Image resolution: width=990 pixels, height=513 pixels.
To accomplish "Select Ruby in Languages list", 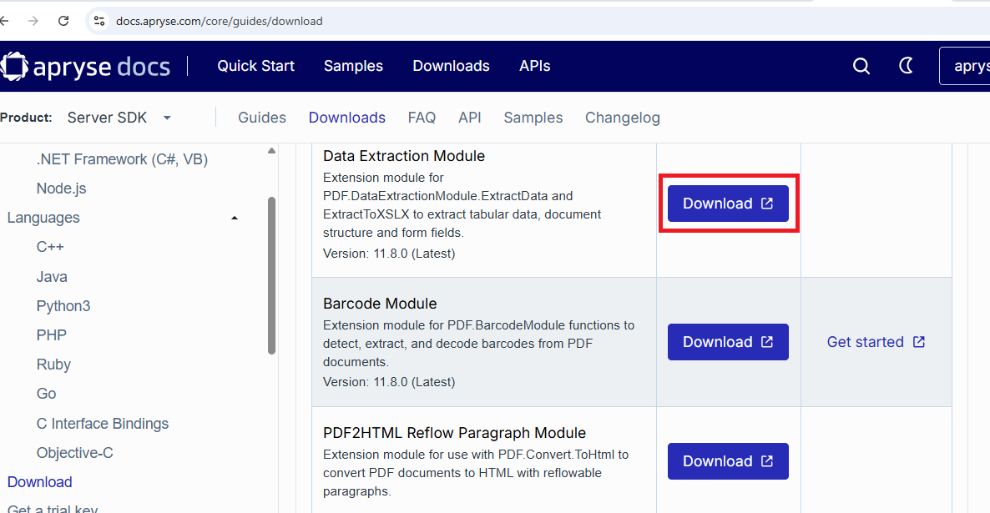I will coord(54,364).
